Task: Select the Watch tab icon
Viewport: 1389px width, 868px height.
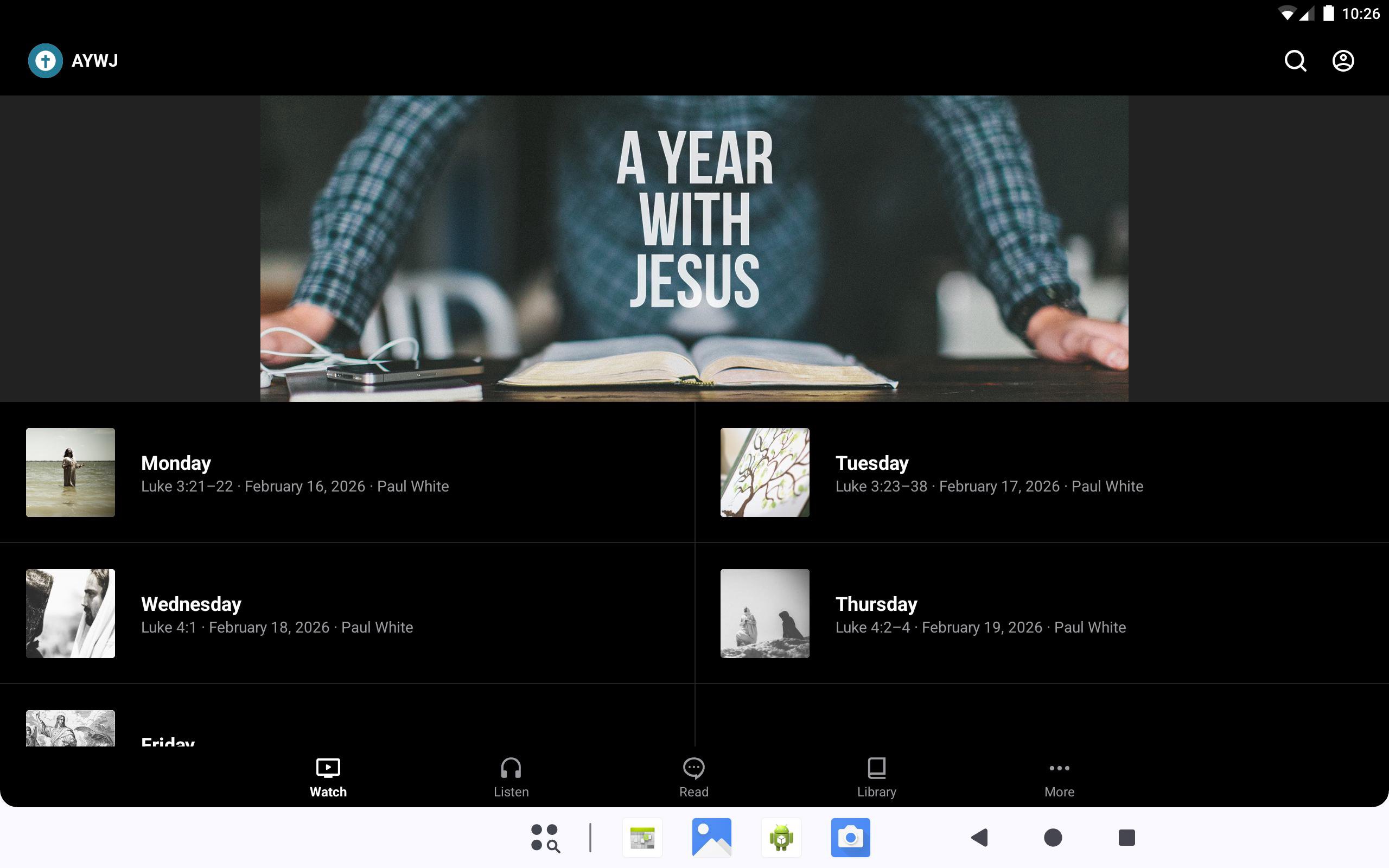Action: [328, 768]
